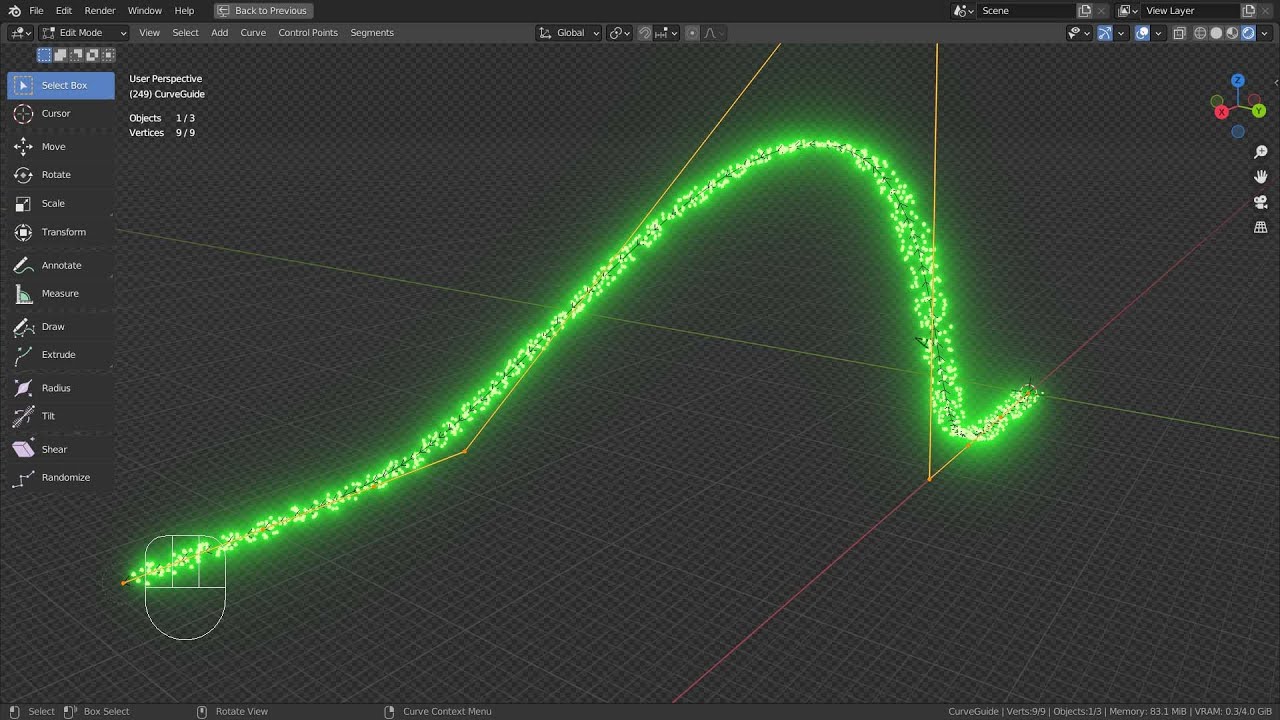Toggle snapping magnet in header

coord(645,33)
